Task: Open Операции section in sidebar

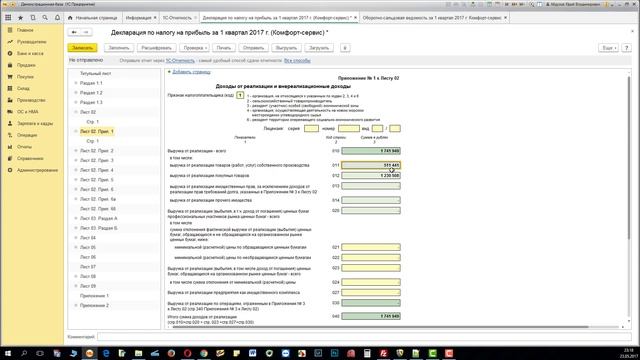Action: [x=27, y=135]
